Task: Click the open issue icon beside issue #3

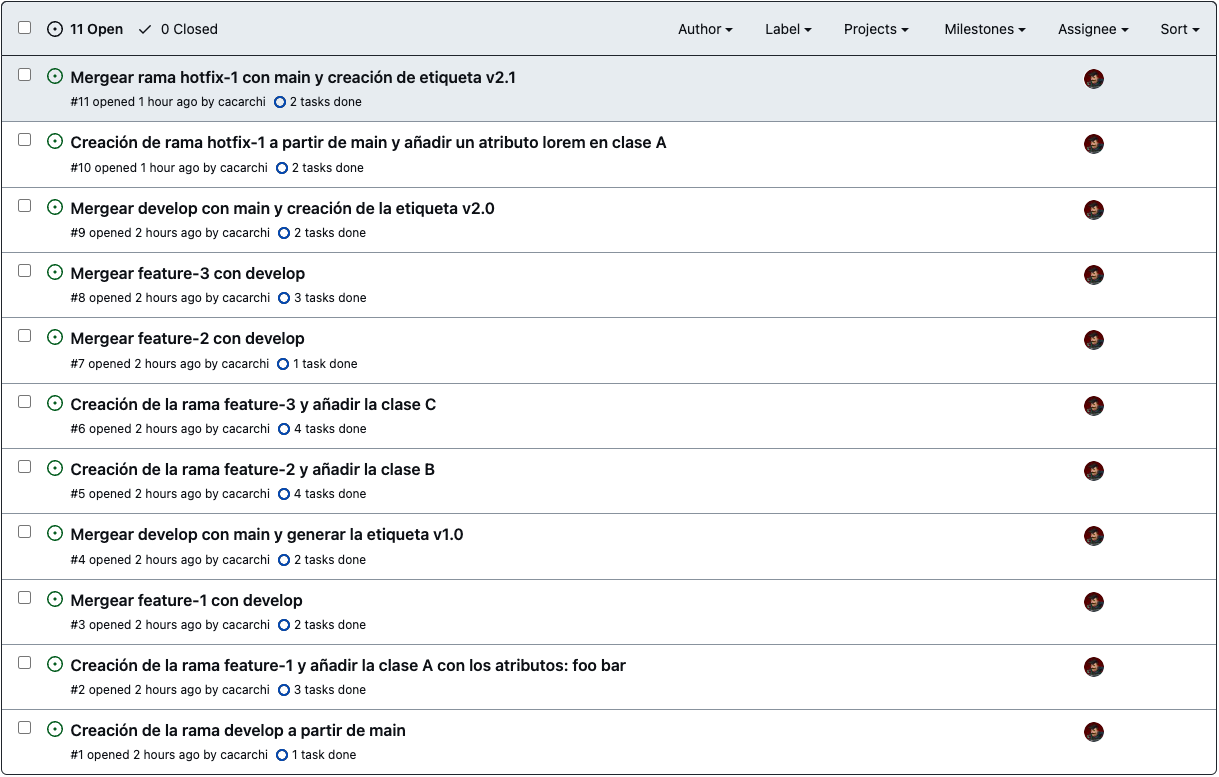Action: pyautogui.click(x=55, y=599)
